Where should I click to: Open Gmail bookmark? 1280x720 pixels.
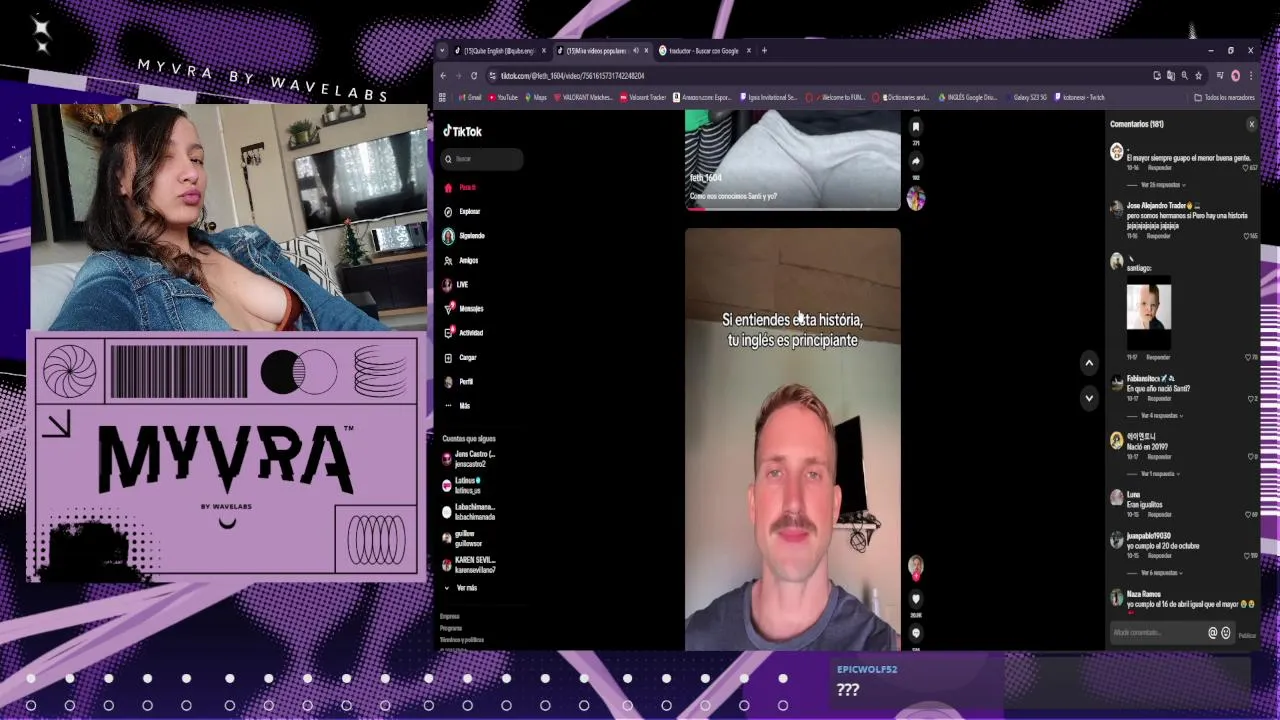pyautogui.click(x=469, y=97)
